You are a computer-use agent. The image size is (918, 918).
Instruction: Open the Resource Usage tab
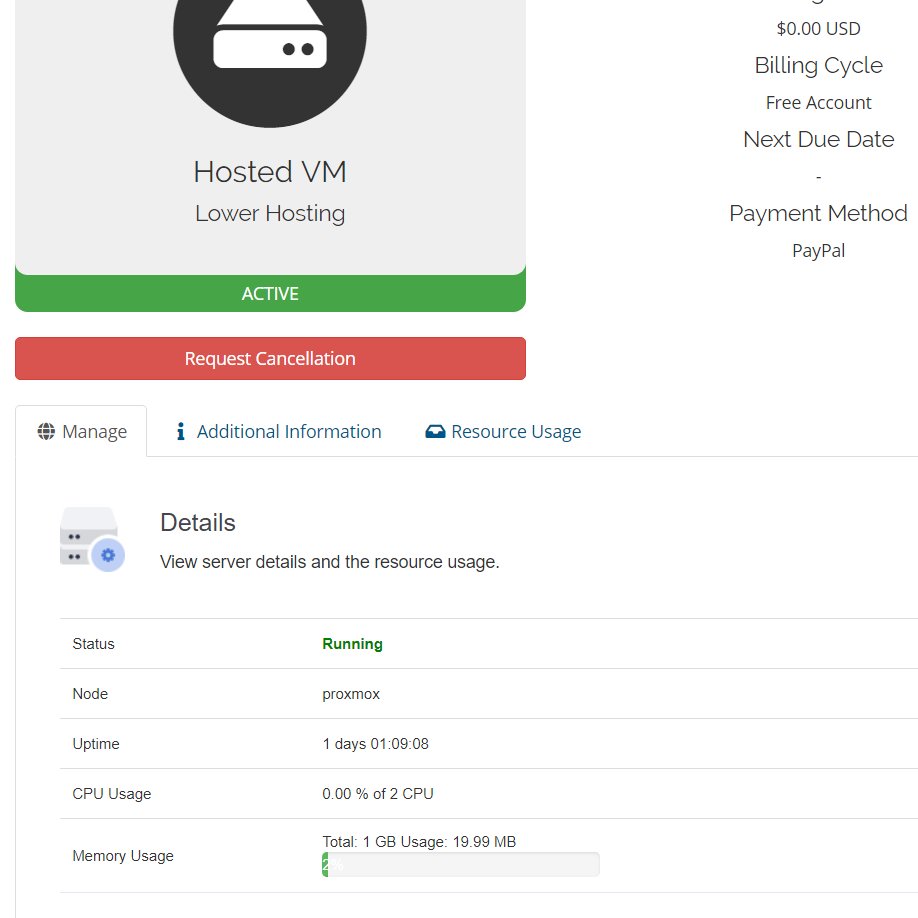coord(503,431)
